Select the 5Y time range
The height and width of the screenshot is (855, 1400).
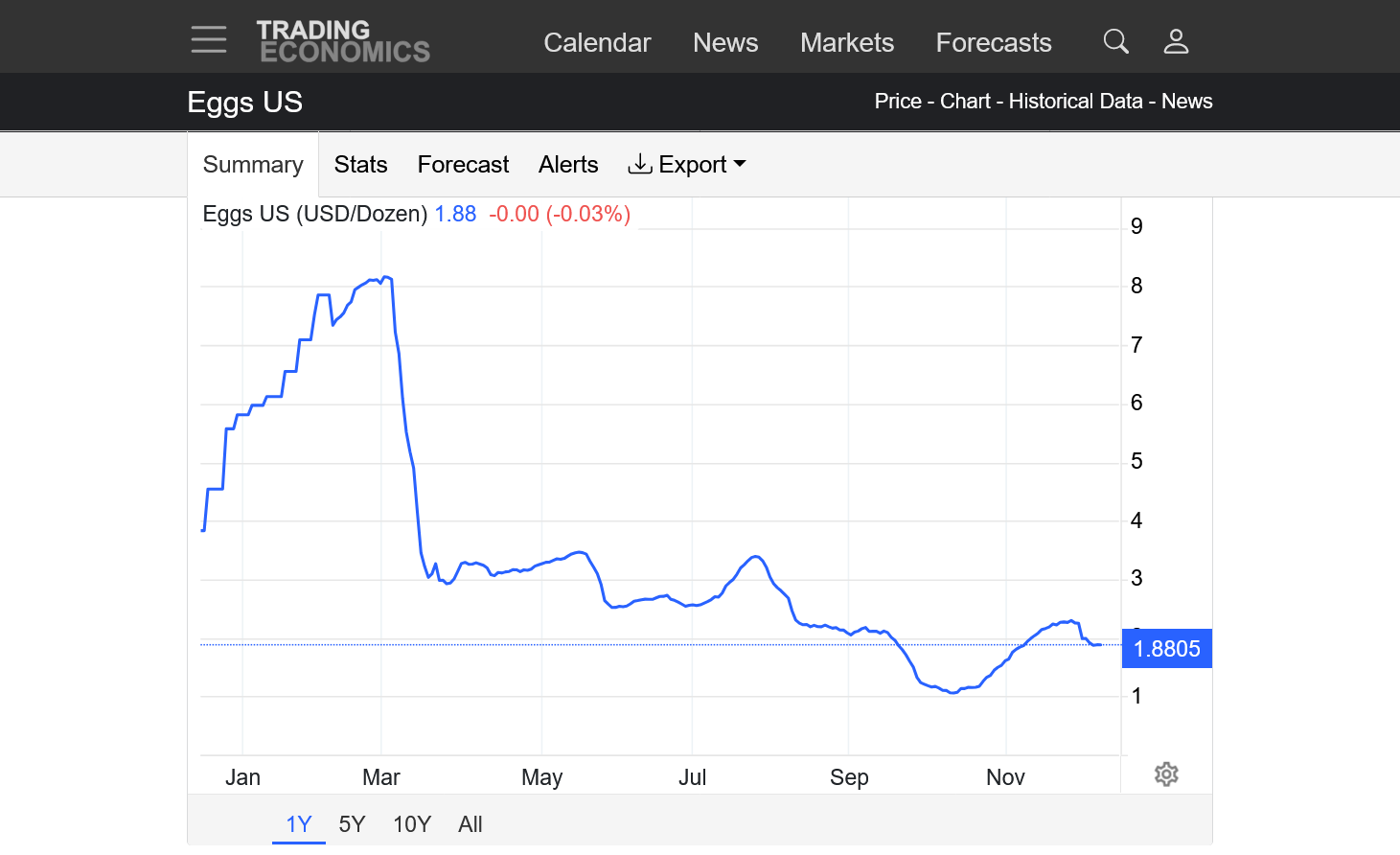click(x=352, y=824)
